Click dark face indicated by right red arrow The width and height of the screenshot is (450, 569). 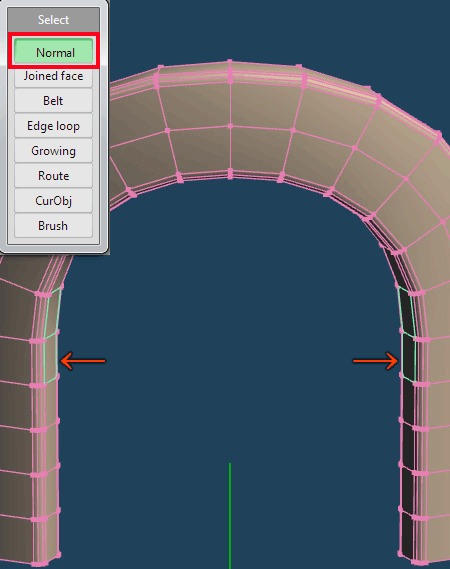pos(409,357)
